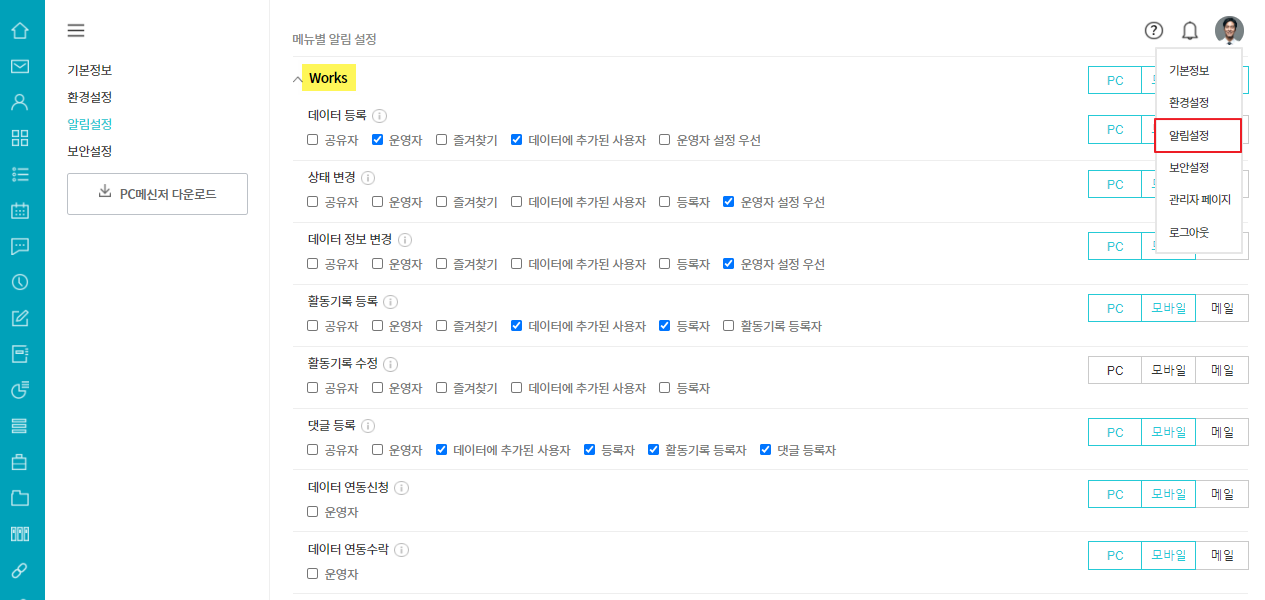The width and height of the screenshot is (1265, 600).
Task: Click the profile avatar dropdown
Action: pyautogui.click(x=1229, y=31)
